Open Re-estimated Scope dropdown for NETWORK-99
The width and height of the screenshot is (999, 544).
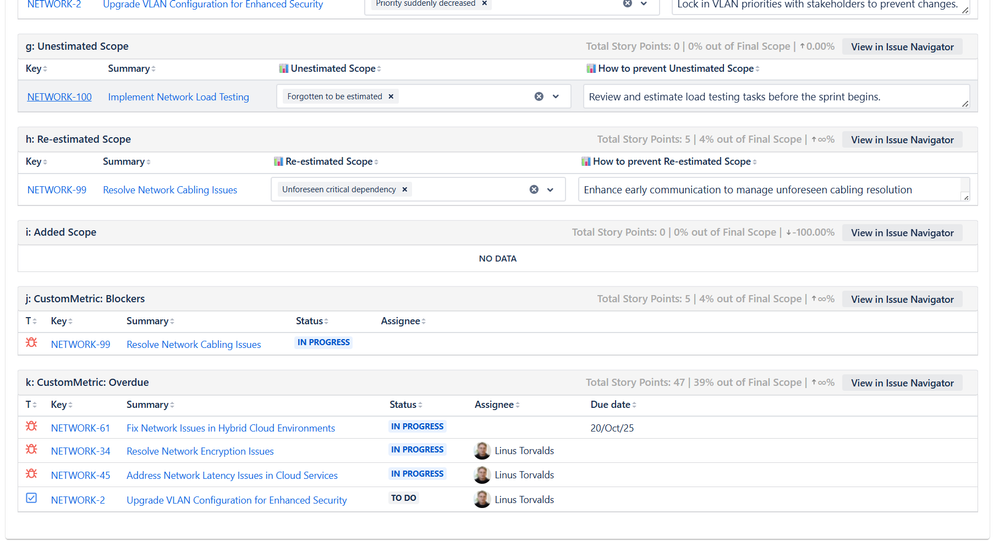point(550,190)
